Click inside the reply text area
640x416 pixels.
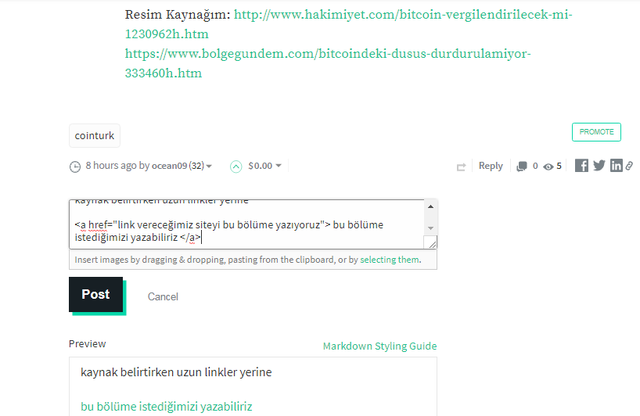(x=247, y=224)
